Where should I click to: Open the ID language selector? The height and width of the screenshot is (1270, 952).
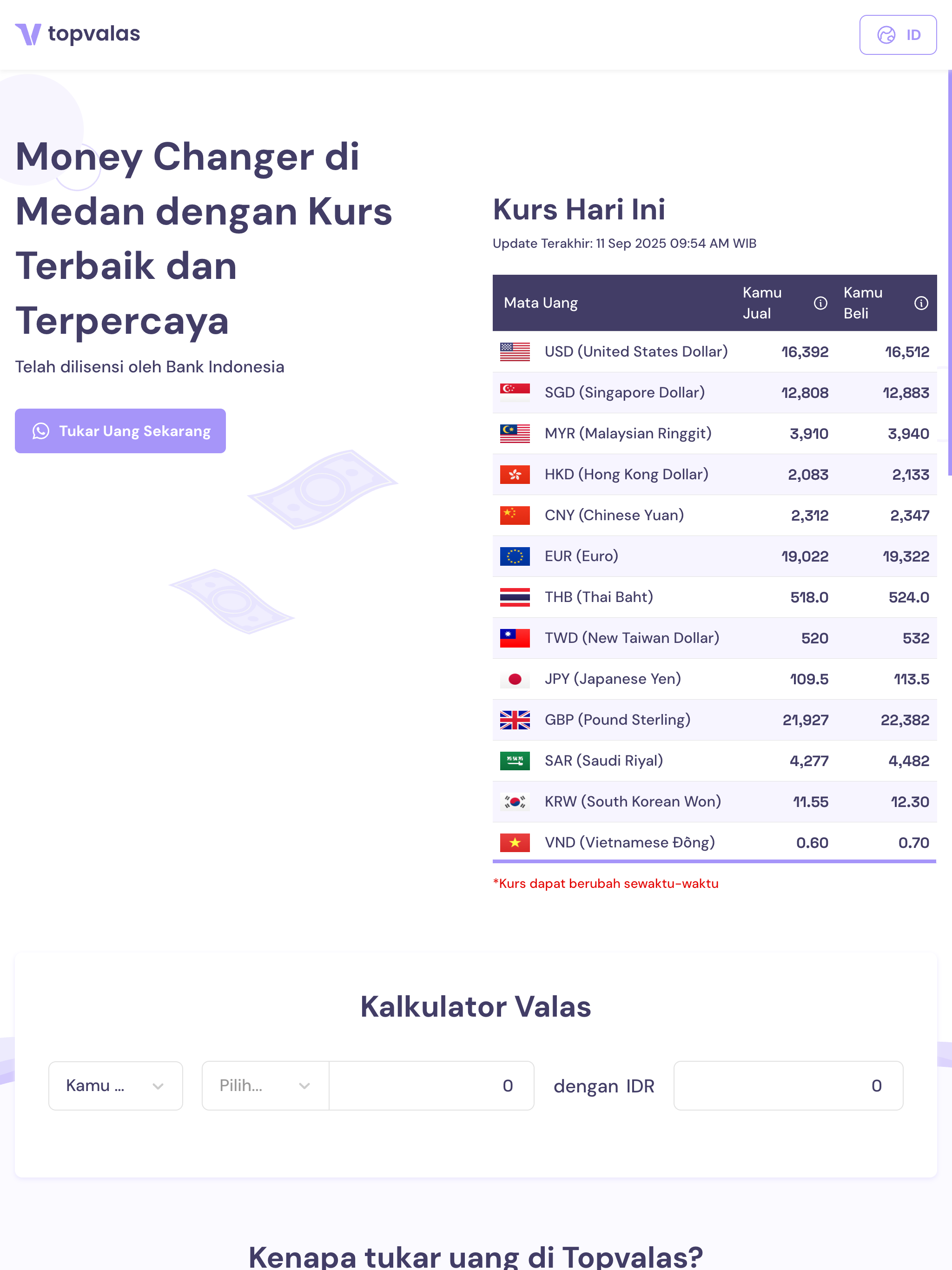pyautogui.click(x=898, y=35)
